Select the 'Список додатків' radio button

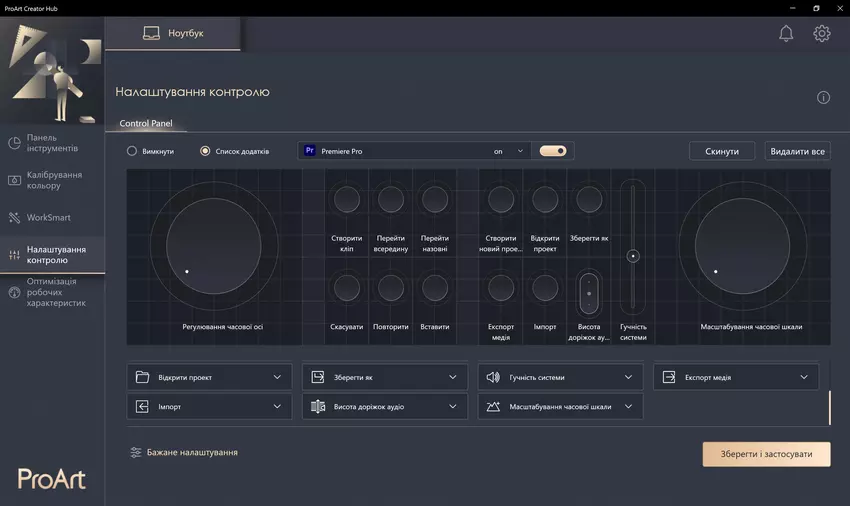(205, 151)
